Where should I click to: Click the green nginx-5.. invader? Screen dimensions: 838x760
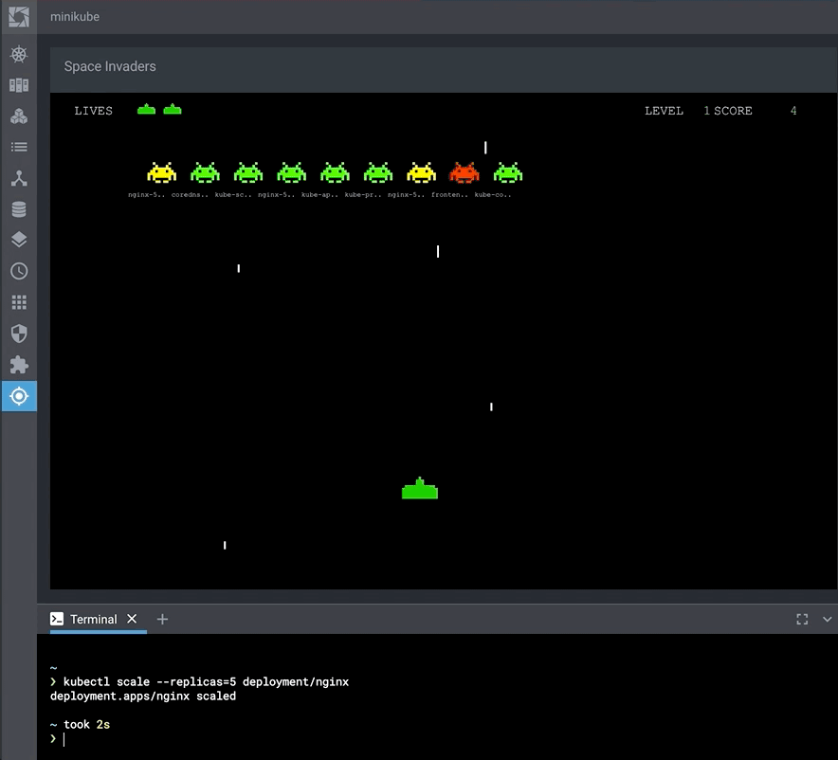click(x=292, y=173)
